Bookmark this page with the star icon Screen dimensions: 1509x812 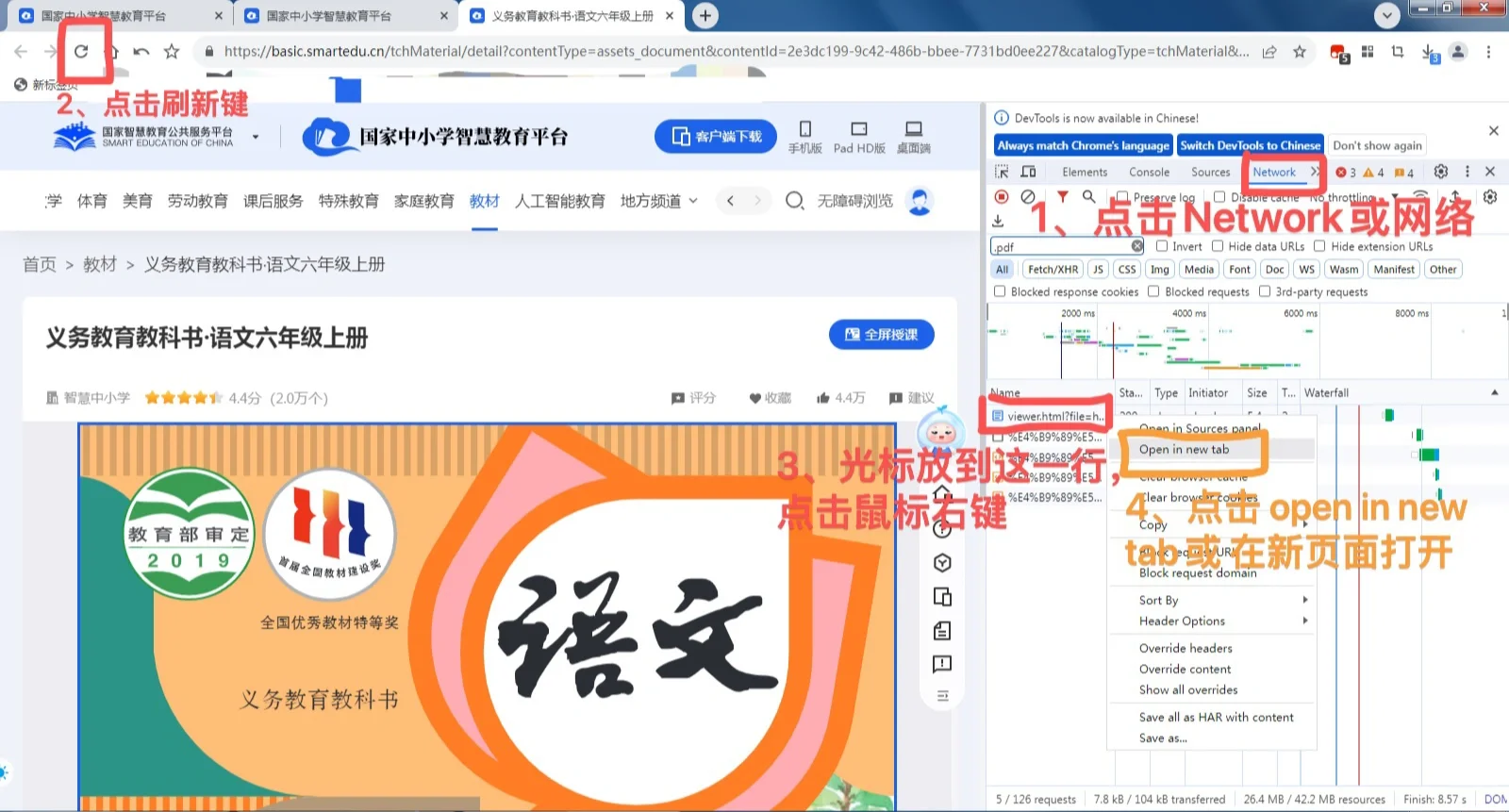click(1300, 52)
